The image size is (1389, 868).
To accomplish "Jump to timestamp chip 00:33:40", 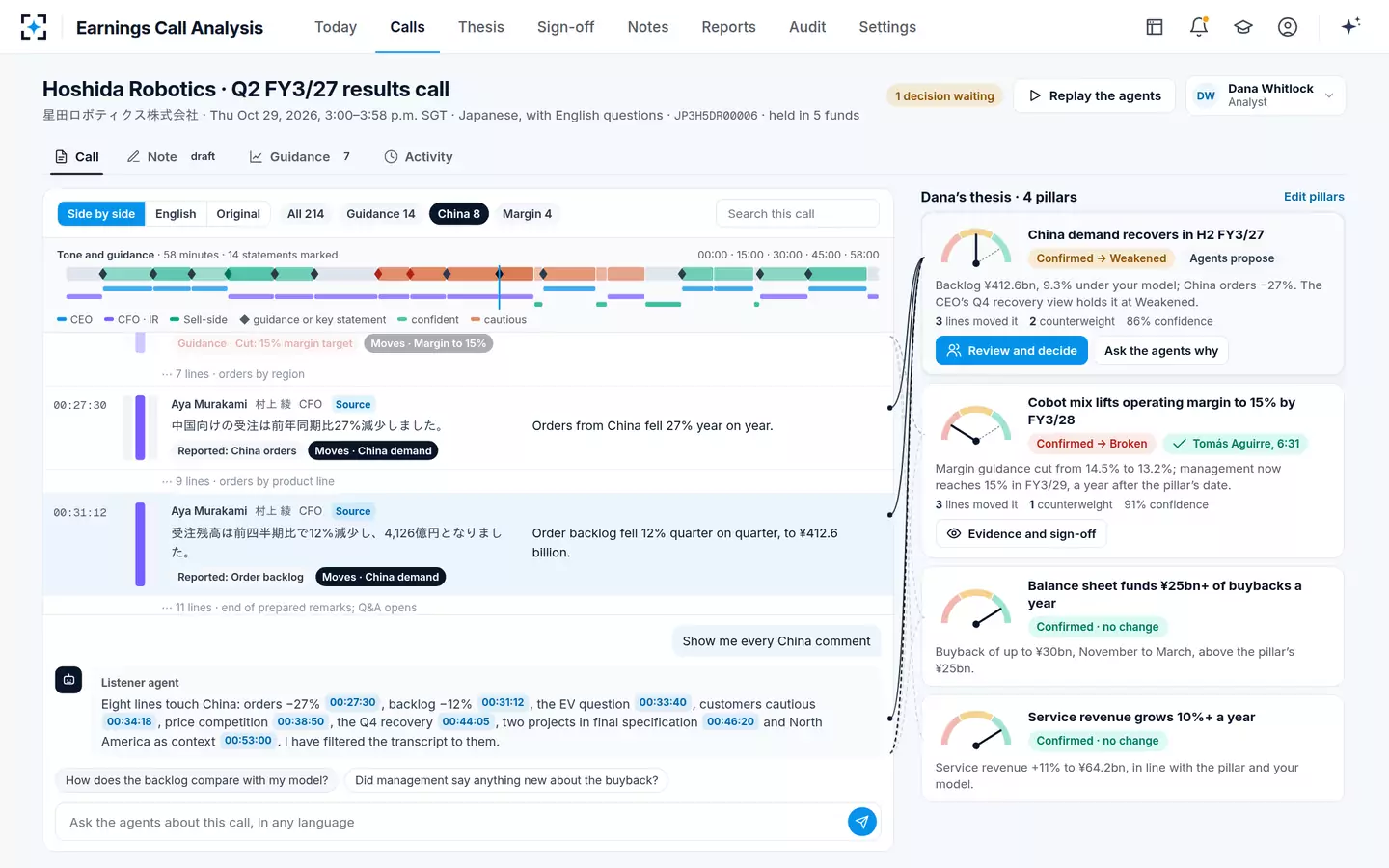I will click(663, 703).
